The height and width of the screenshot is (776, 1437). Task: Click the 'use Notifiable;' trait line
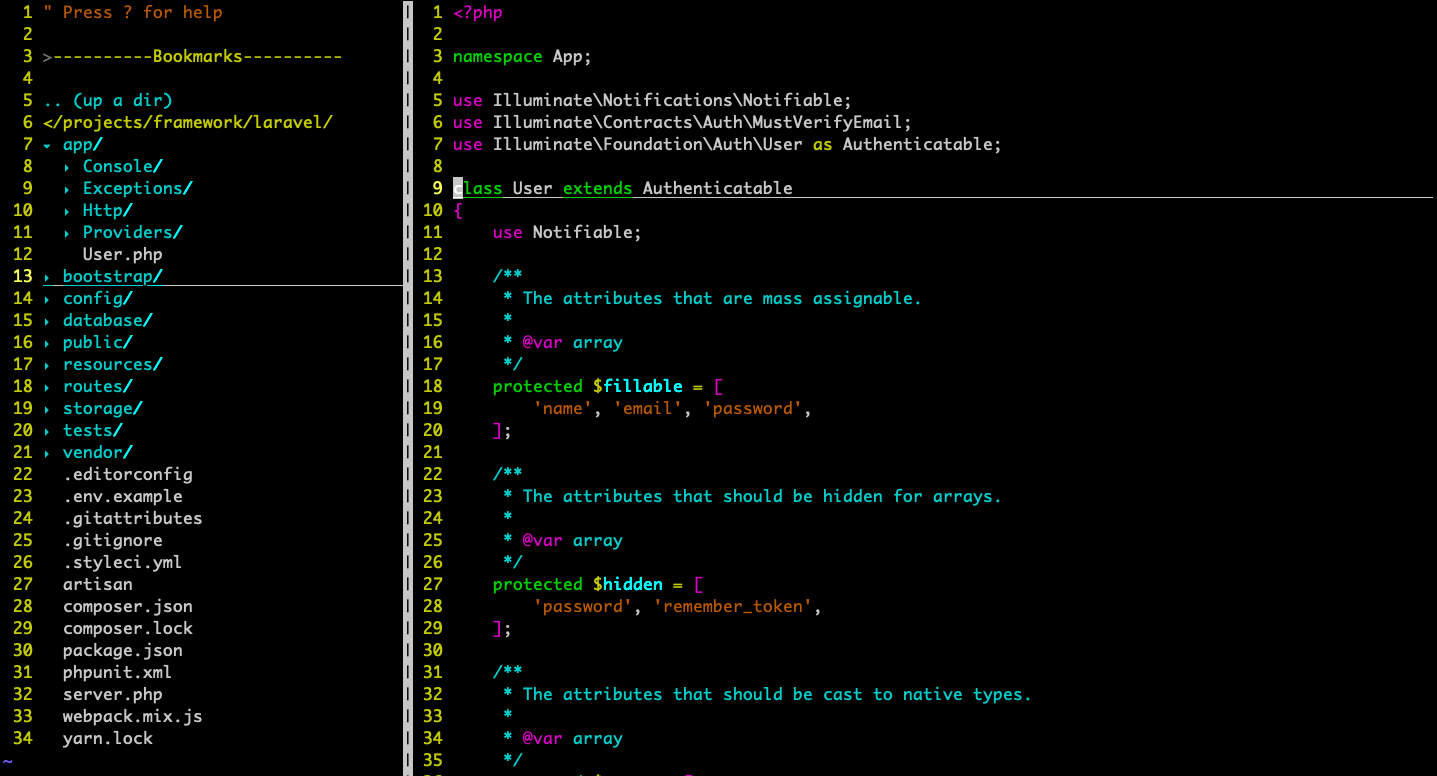click(x=568, y=232)
